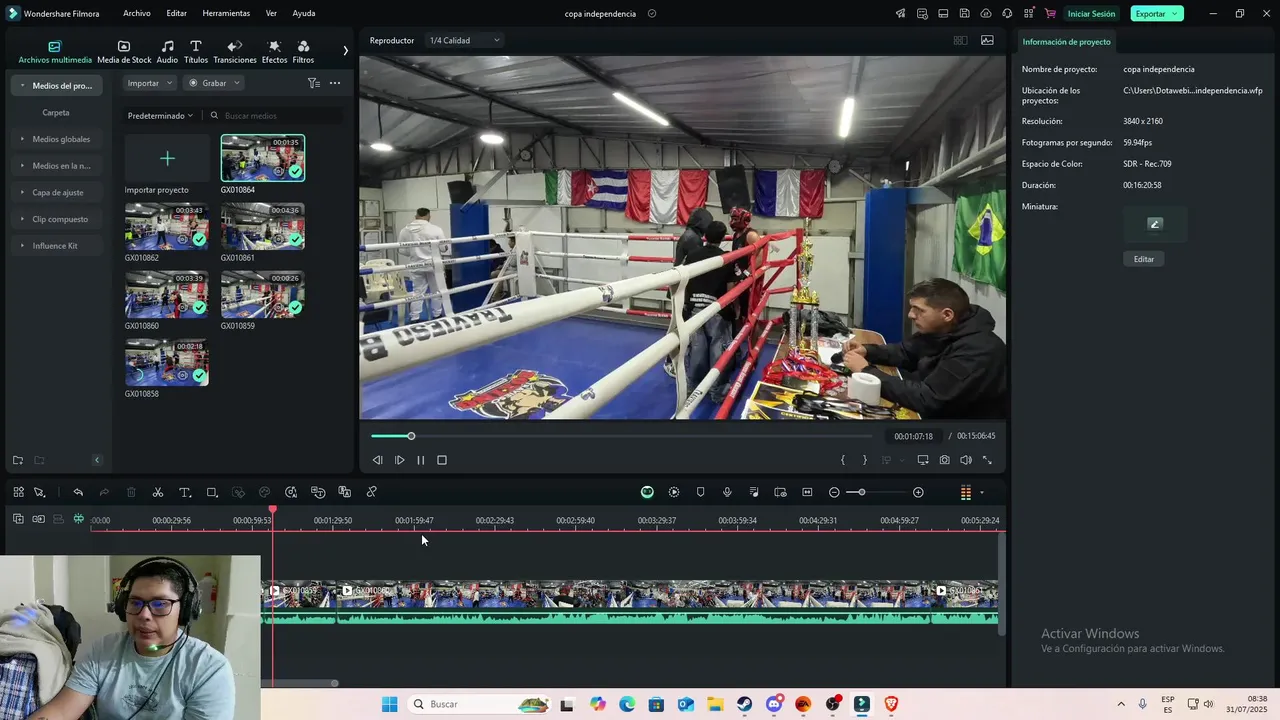
Task: Click the preview playback progress slider
Action: (x=620, y=436)
